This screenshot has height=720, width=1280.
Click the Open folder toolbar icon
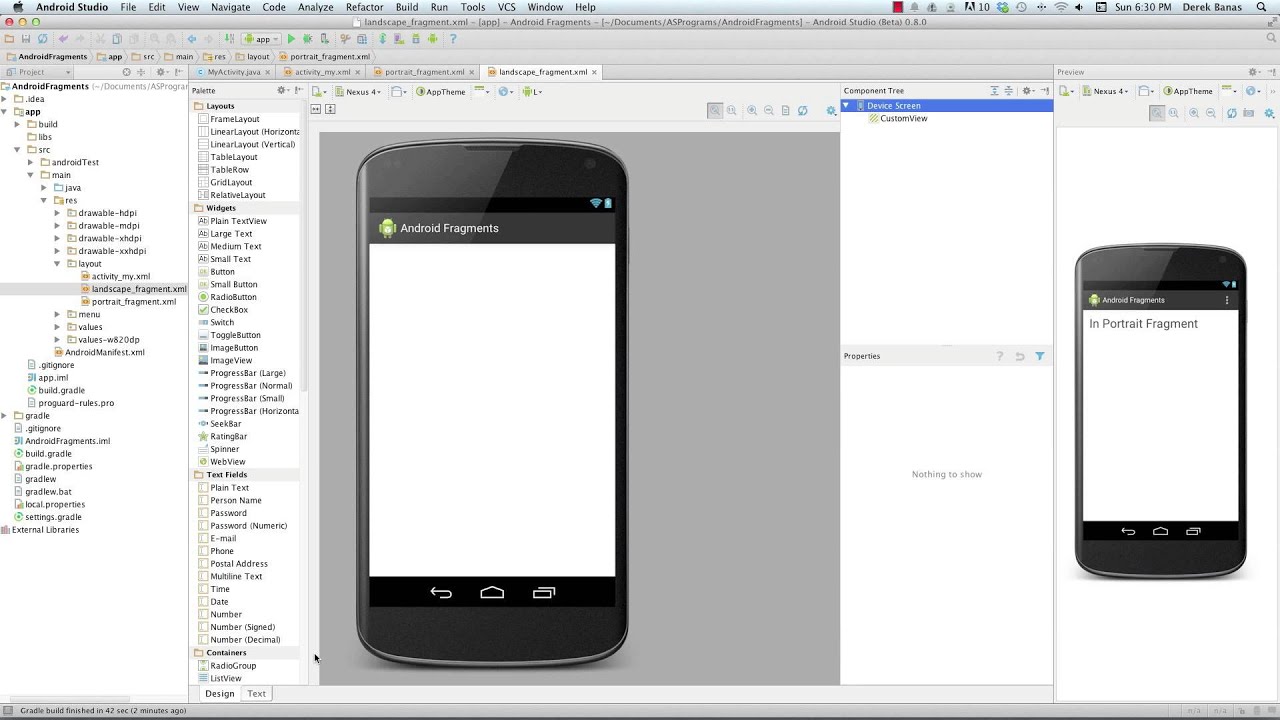pyautogui.click(x=9, y=39)
